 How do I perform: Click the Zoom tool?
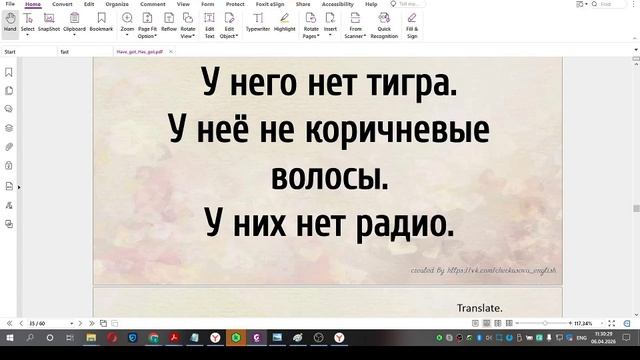coord(127,23)
